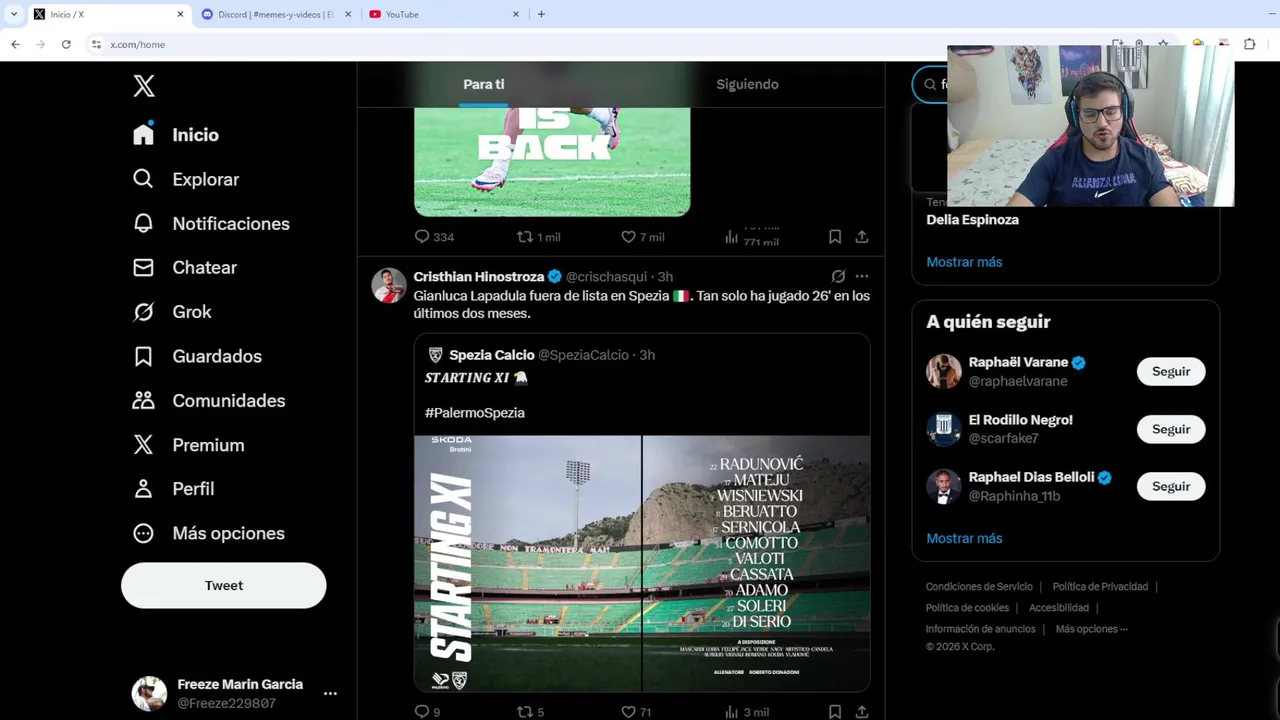
Task: Open Cristhian Hinostroza's name link
Action: (x=479, y=276)
